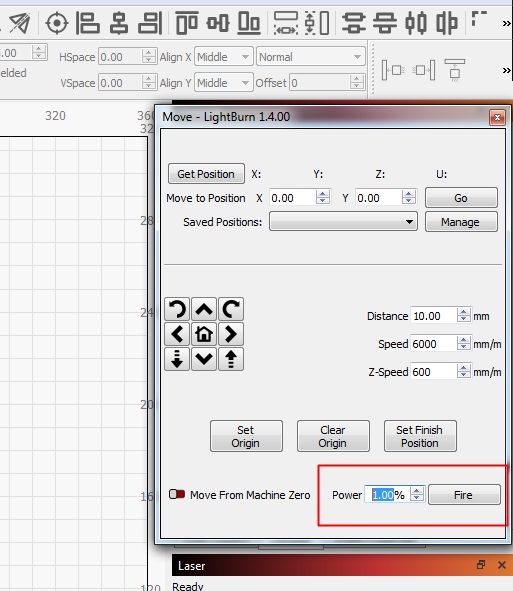Click the Set Origin button
The image size is (513, 591).
pyautogui.click(x=246, y=436)
